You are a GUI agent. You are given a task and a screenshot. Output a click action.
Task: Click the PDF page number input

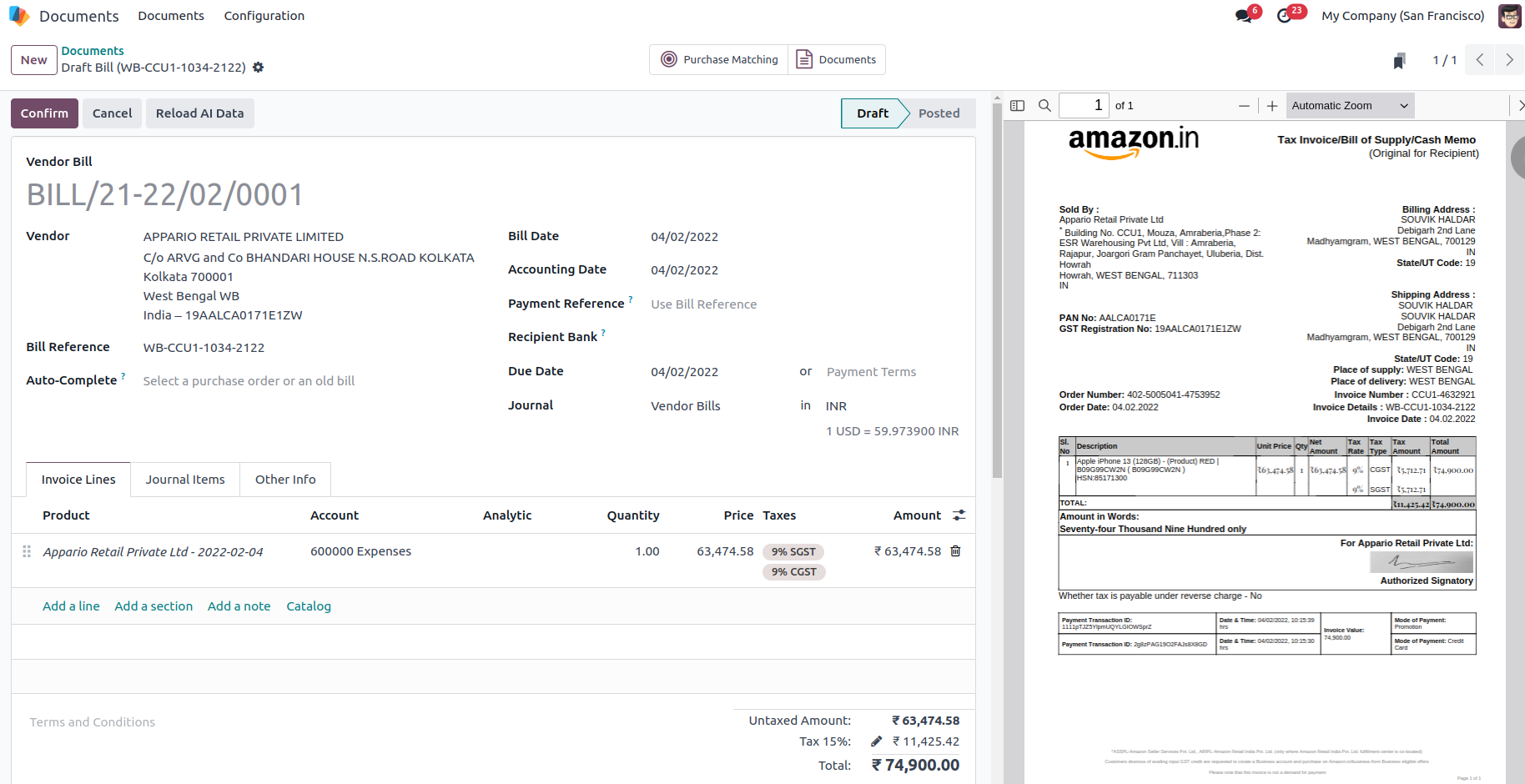tap(1084, 106)
